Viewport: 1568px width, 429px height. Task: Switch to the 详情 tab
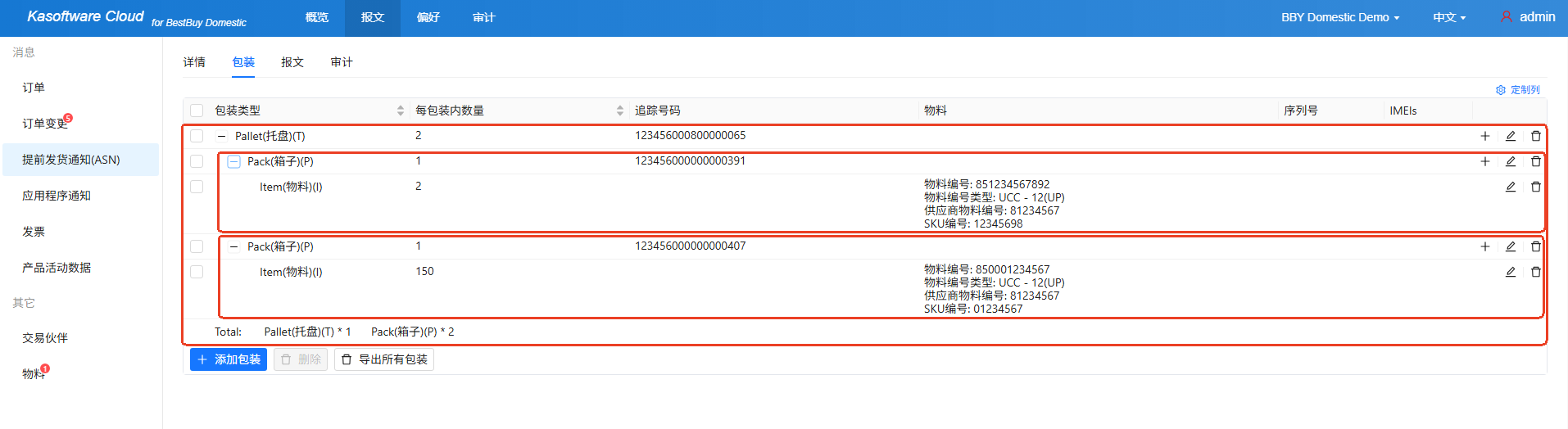(194, 62)
